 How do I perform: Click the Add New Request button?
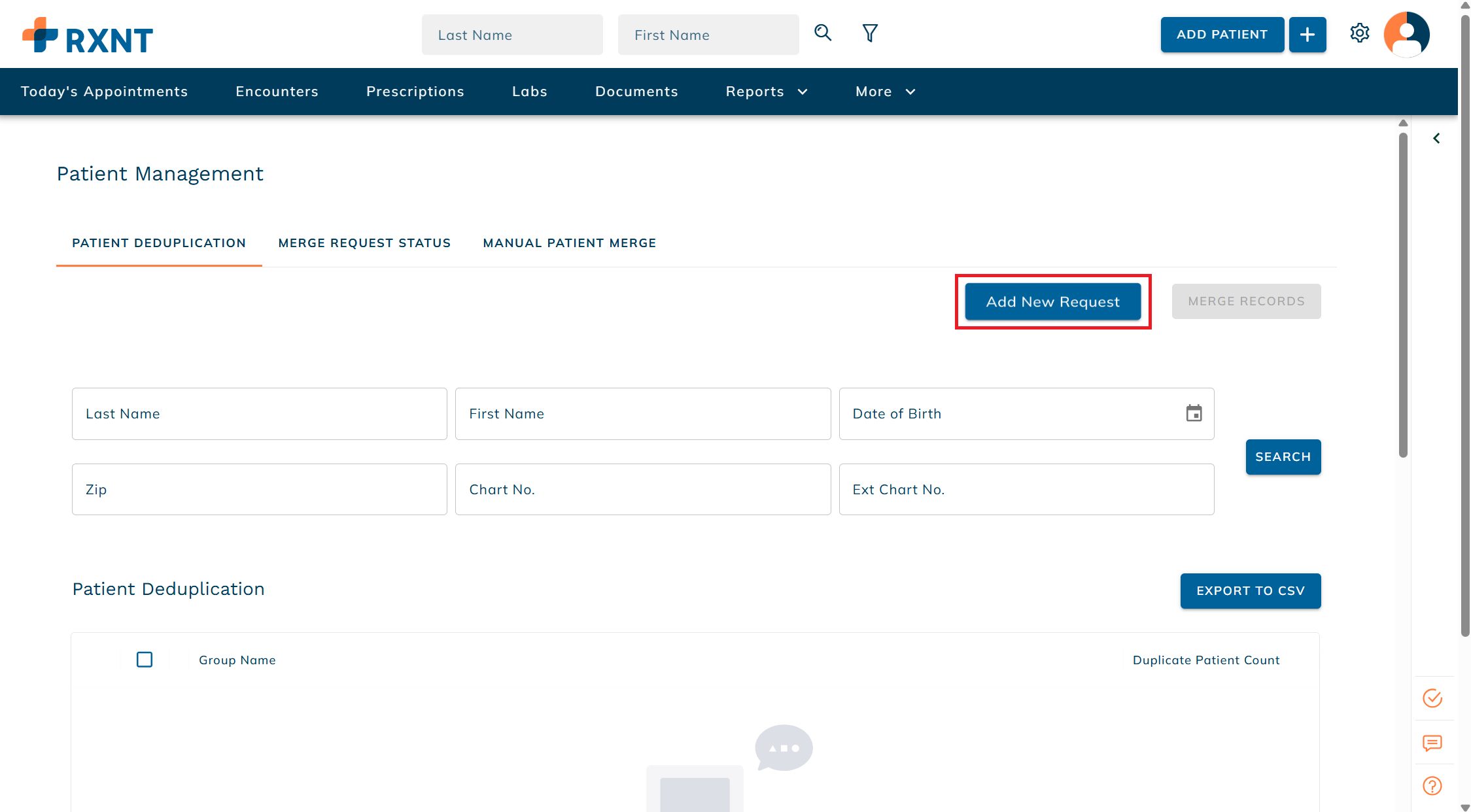(1052, 301)
